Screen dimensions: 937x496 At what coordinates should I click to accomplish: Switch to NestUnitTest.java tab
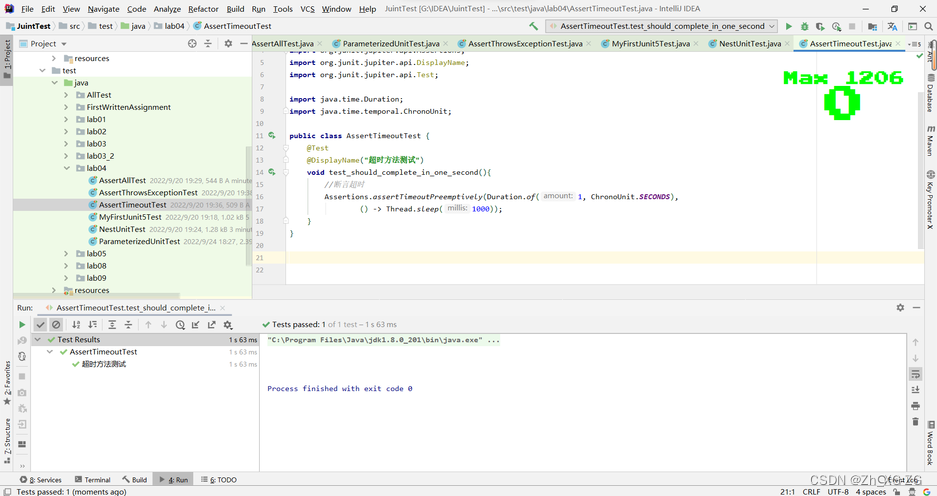point(749,44)
